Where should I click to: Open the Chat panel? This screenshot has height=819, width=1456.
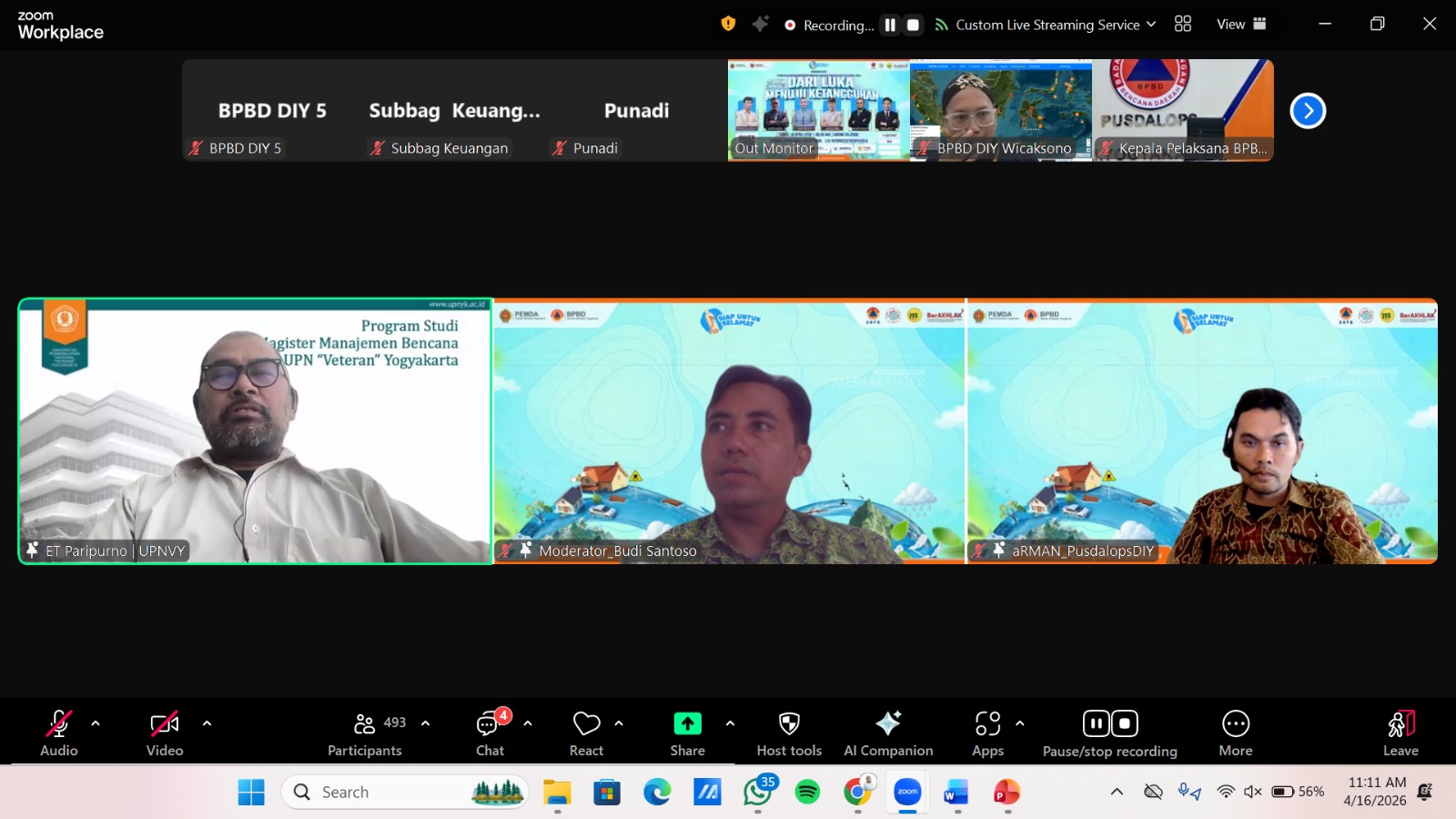(x=490, y=733)
